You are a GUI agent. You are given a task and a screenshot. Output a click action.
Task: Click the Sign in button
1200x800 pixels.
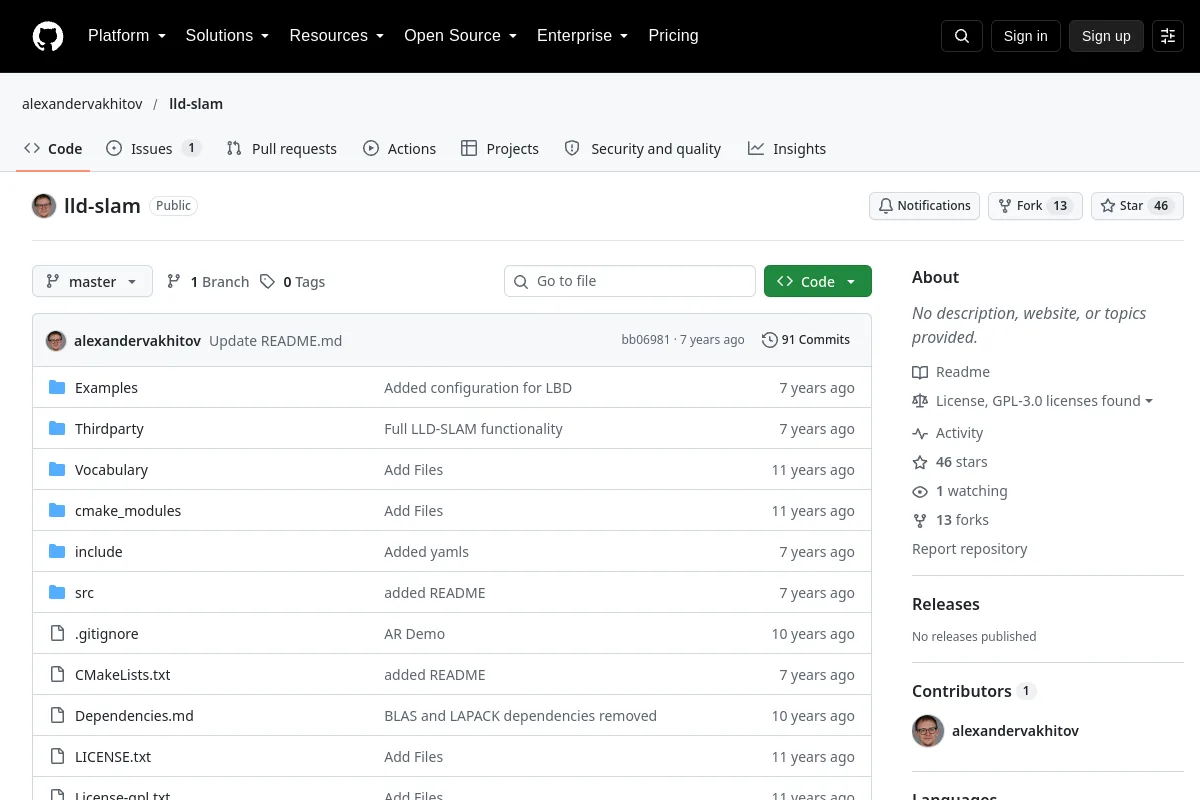click(x=1025, y=36)
